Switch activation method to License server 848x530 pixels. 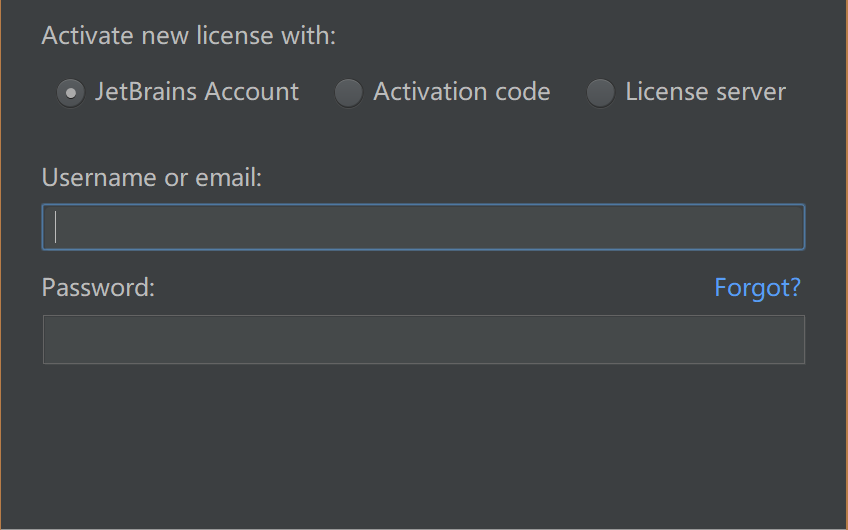[x=600, y=92]
